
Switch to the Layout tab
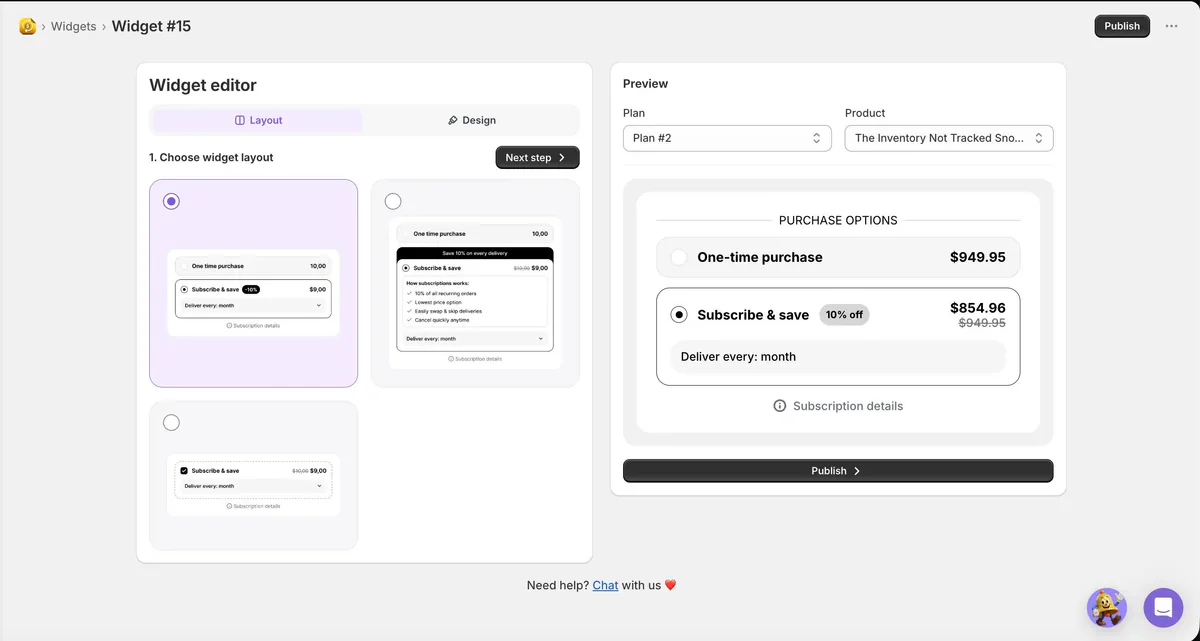point(258,120)
